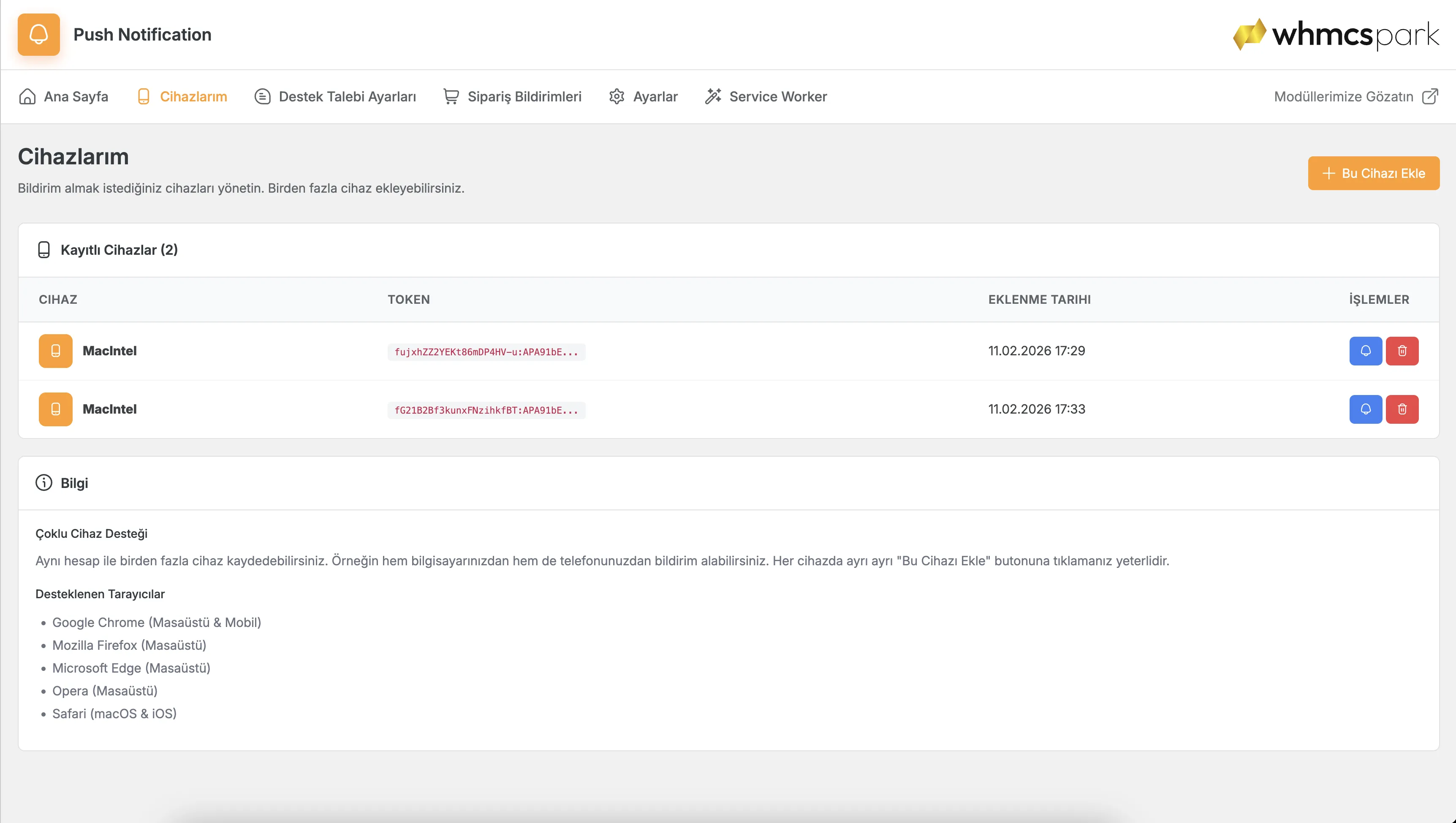Click MacIntel name in the 17:33 row

(x=110, y=409)
